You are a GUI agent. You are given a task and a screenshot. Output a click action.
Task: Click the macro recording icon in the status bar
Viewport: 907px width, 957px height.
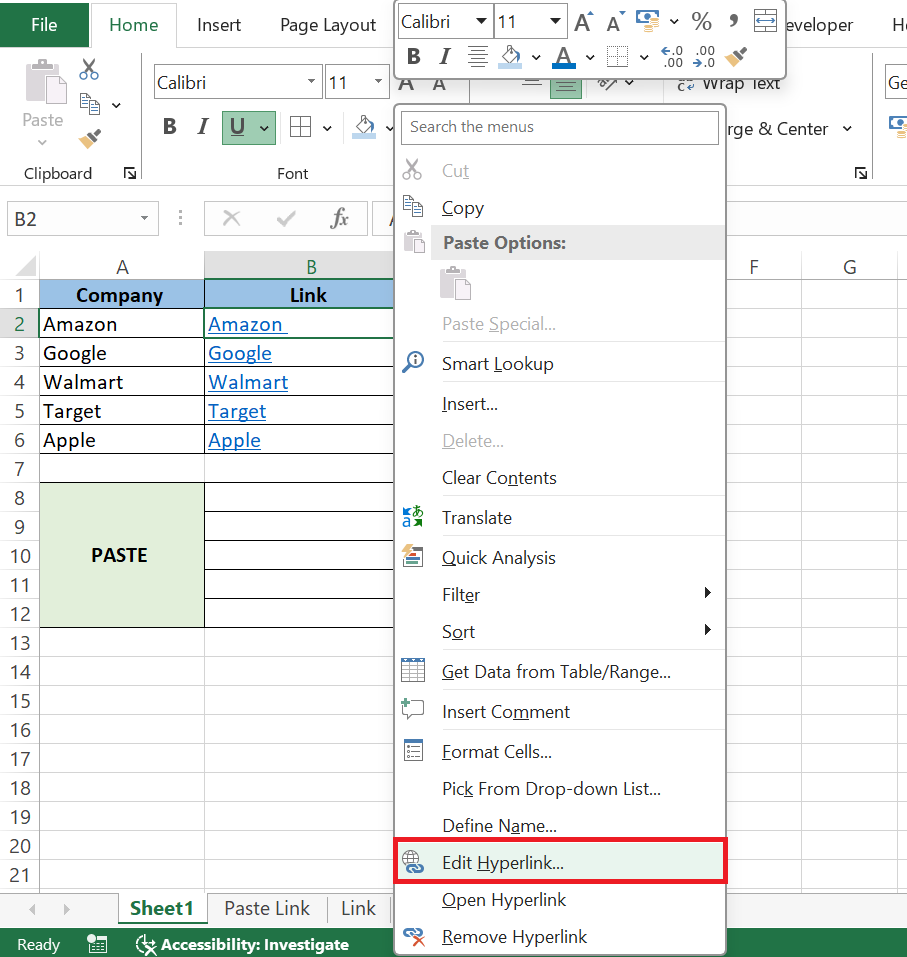click(97, 944)
